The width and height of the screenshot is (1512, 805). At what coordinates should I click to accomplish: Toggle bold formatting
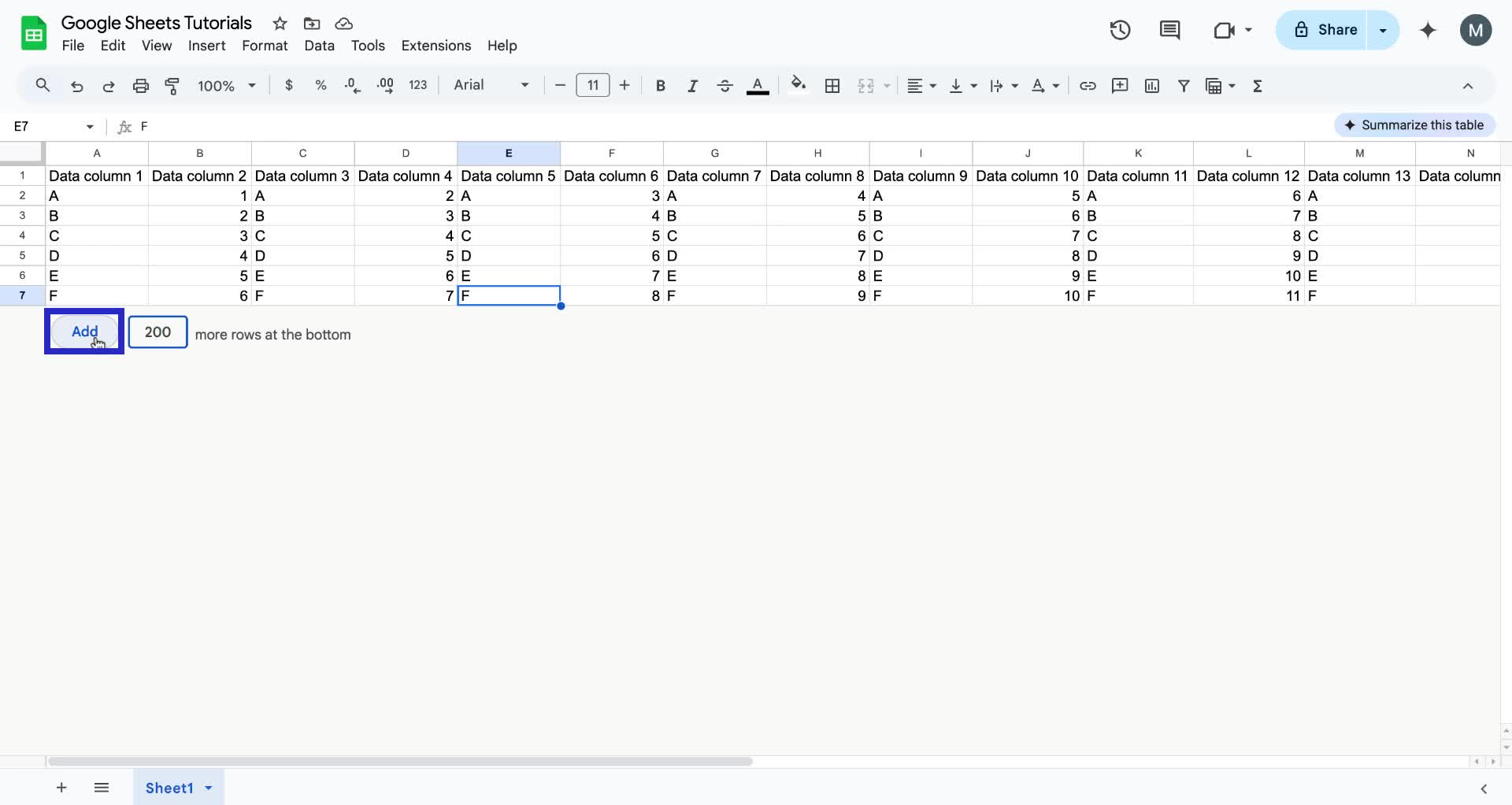click(x=660, y=86)
